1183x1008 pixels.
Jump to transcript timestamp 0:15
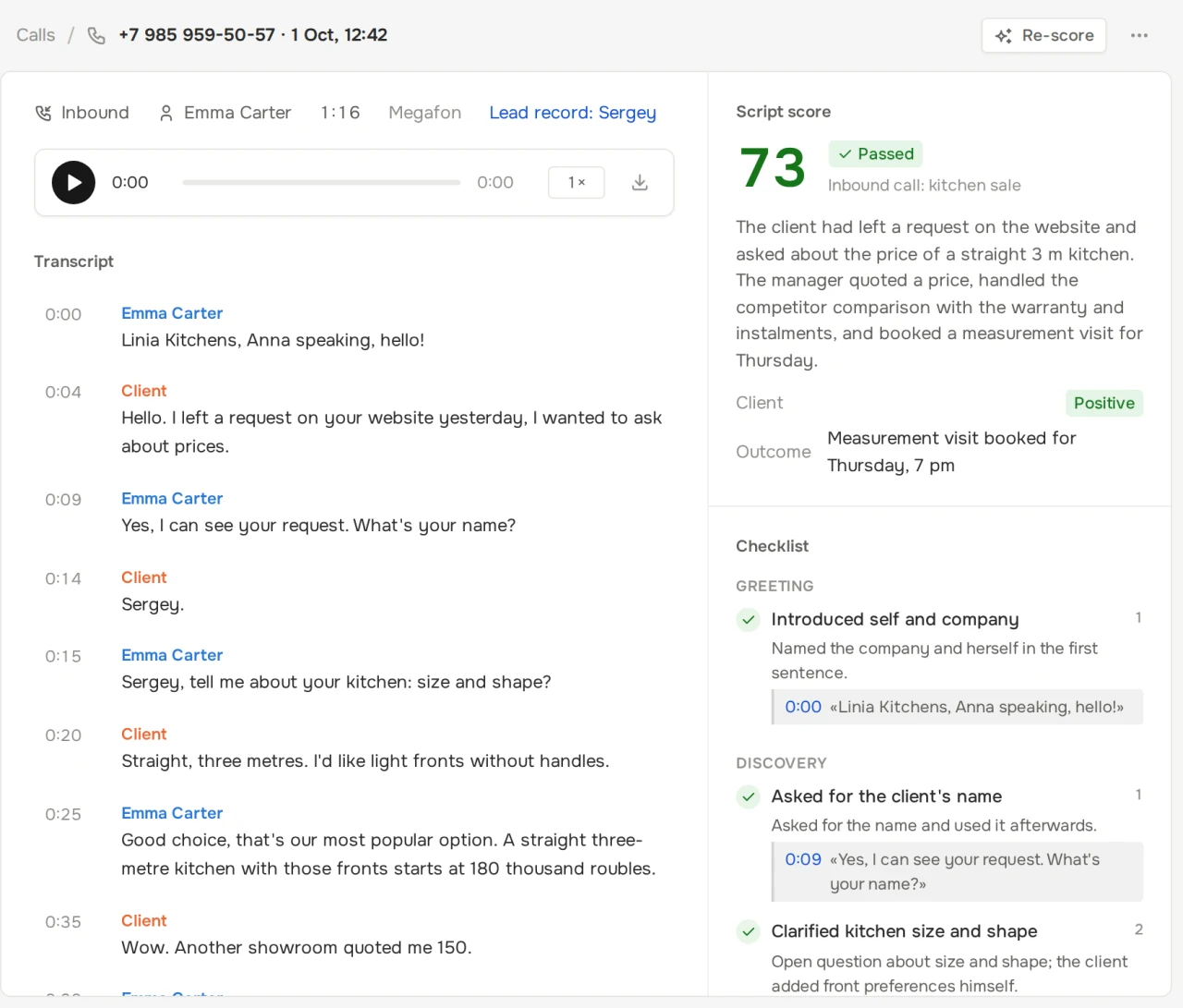[x=64, y=656]
